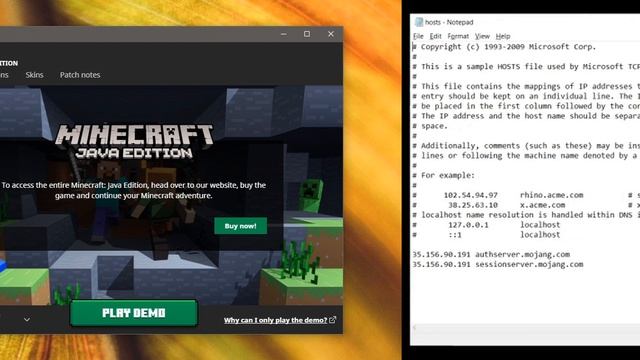Image resolution: width=640 pixels, height=360 pixels.
Task: Open 'Why can I only play the demo?' link
Action: [x=276, y=320]
